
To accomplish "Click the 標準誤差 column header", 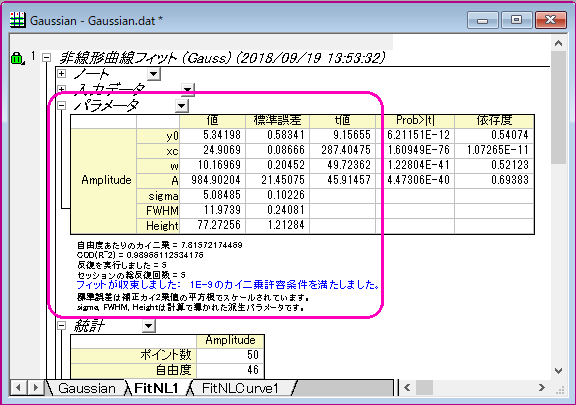I will pyautogui.click(x=277, y=121).
